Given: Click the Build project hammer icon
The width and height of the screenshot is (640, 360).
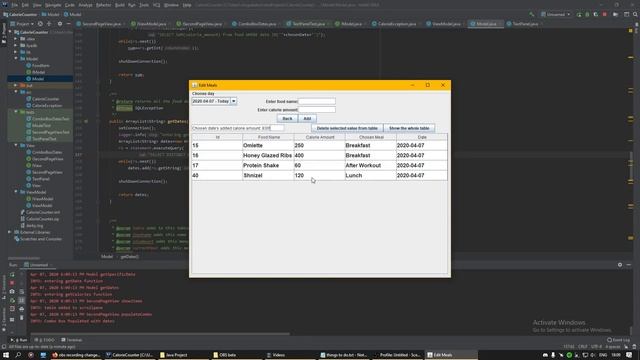Looking at the screenshot, I should click(532, 14).
